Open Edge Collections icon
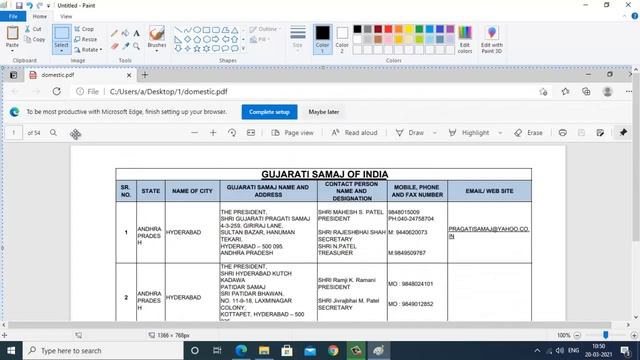The height and width of the screenshot is (360, 640). click(586, 91)
